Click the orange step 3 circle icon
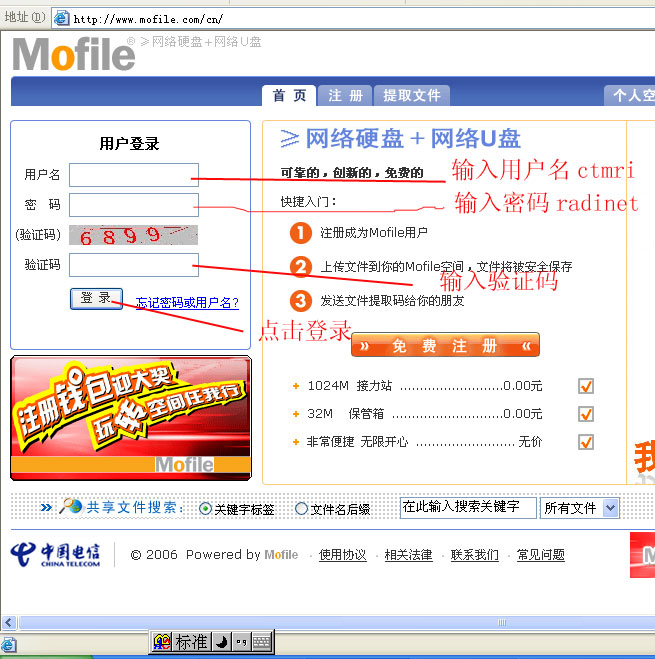The width and height of the screenshot is (655, 659). click(x=301, y=301)
